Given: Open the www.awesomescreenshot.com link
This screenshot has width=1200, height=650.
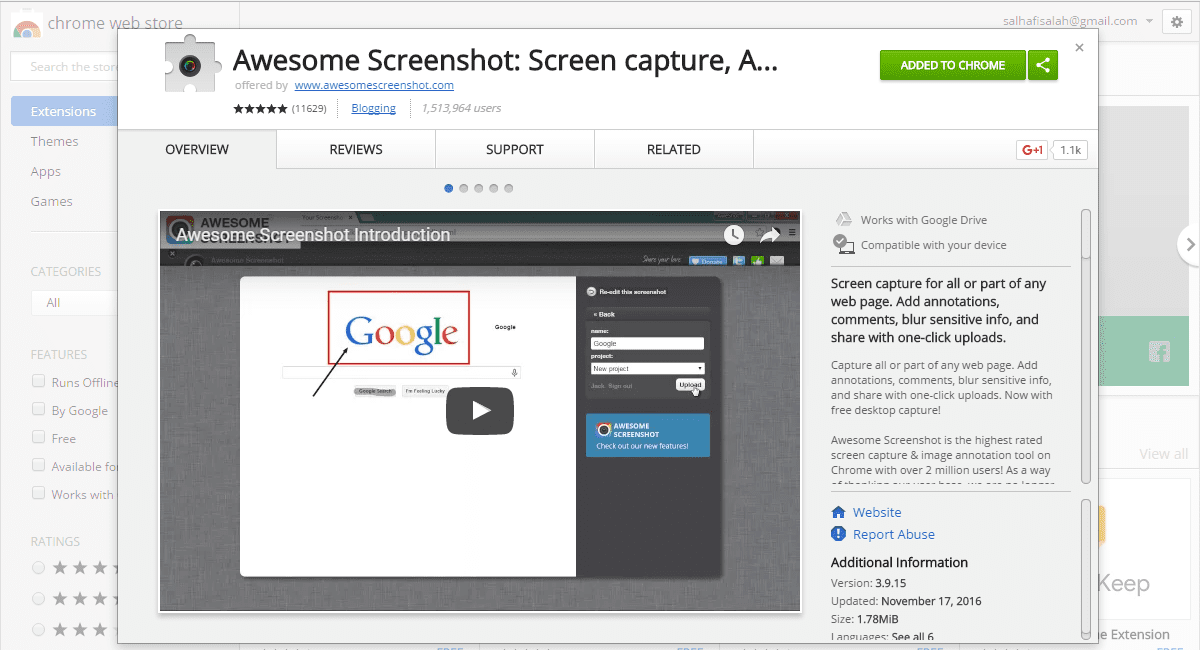Looking at the screenshot, I should pos(374,85).
